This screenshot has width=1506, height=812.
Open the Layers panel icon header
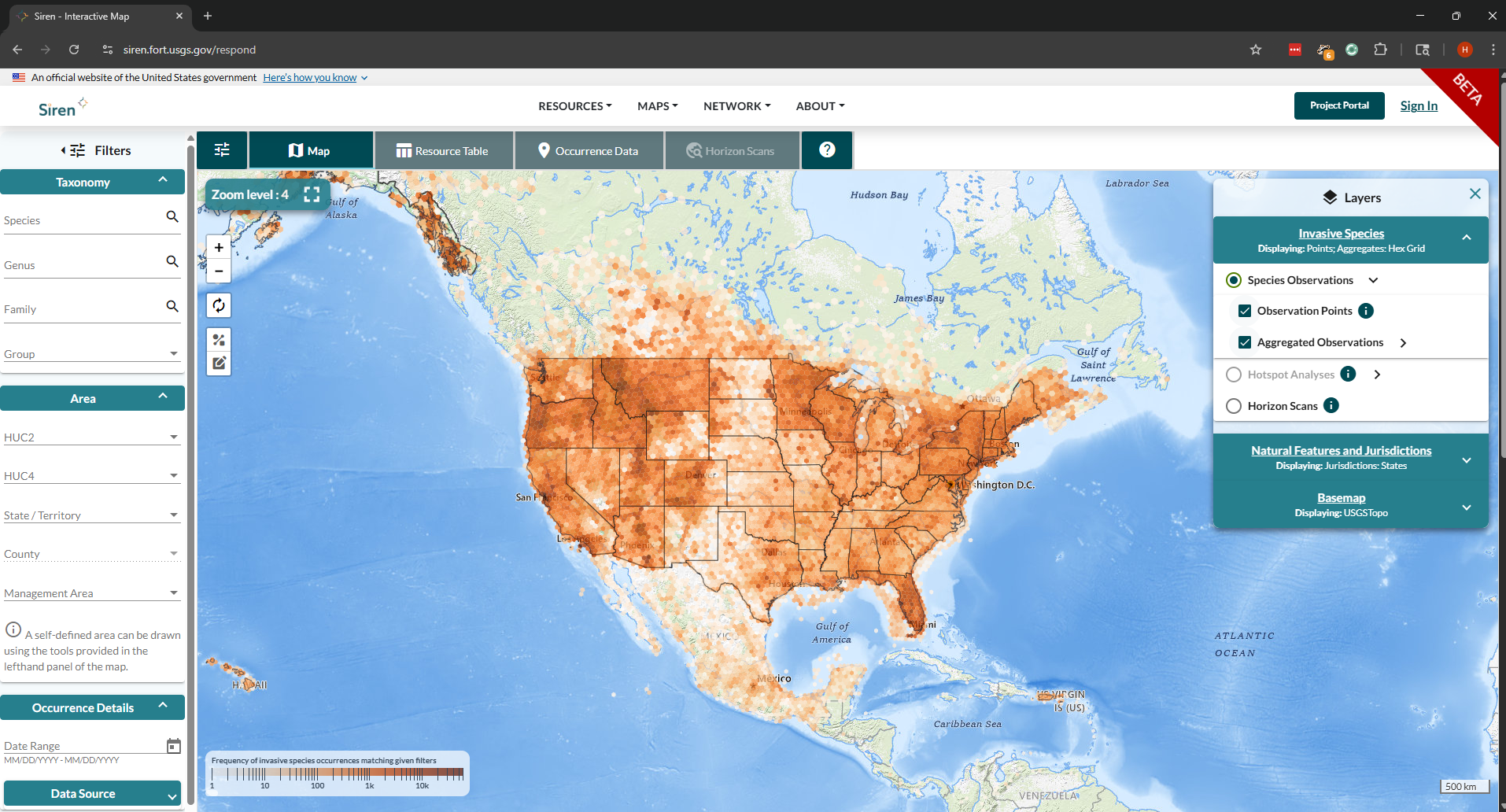(x=1330, y=197)
